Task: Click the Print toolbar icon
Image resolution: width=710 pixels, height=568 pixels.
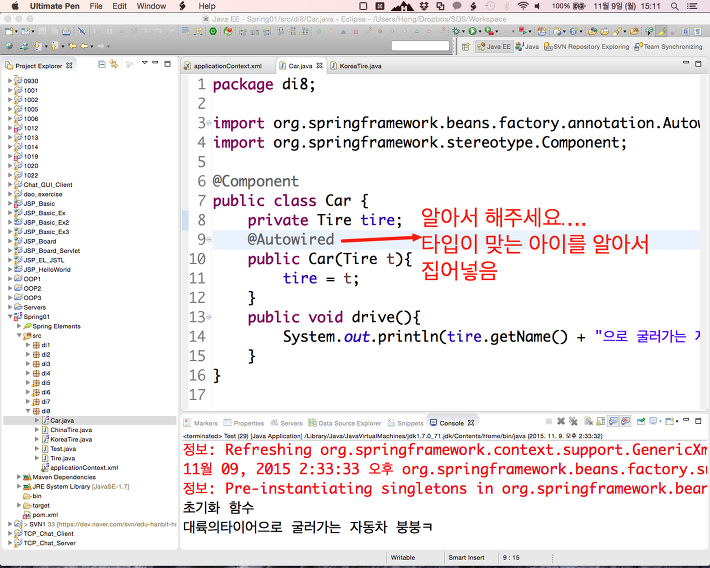Action: pos(66,31)
